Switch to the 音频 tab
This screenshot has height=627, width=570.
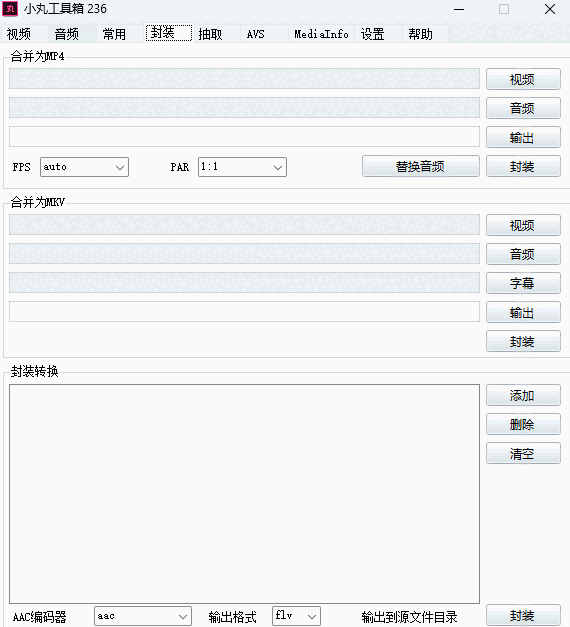pyautogui.click(x=72, y=34)
